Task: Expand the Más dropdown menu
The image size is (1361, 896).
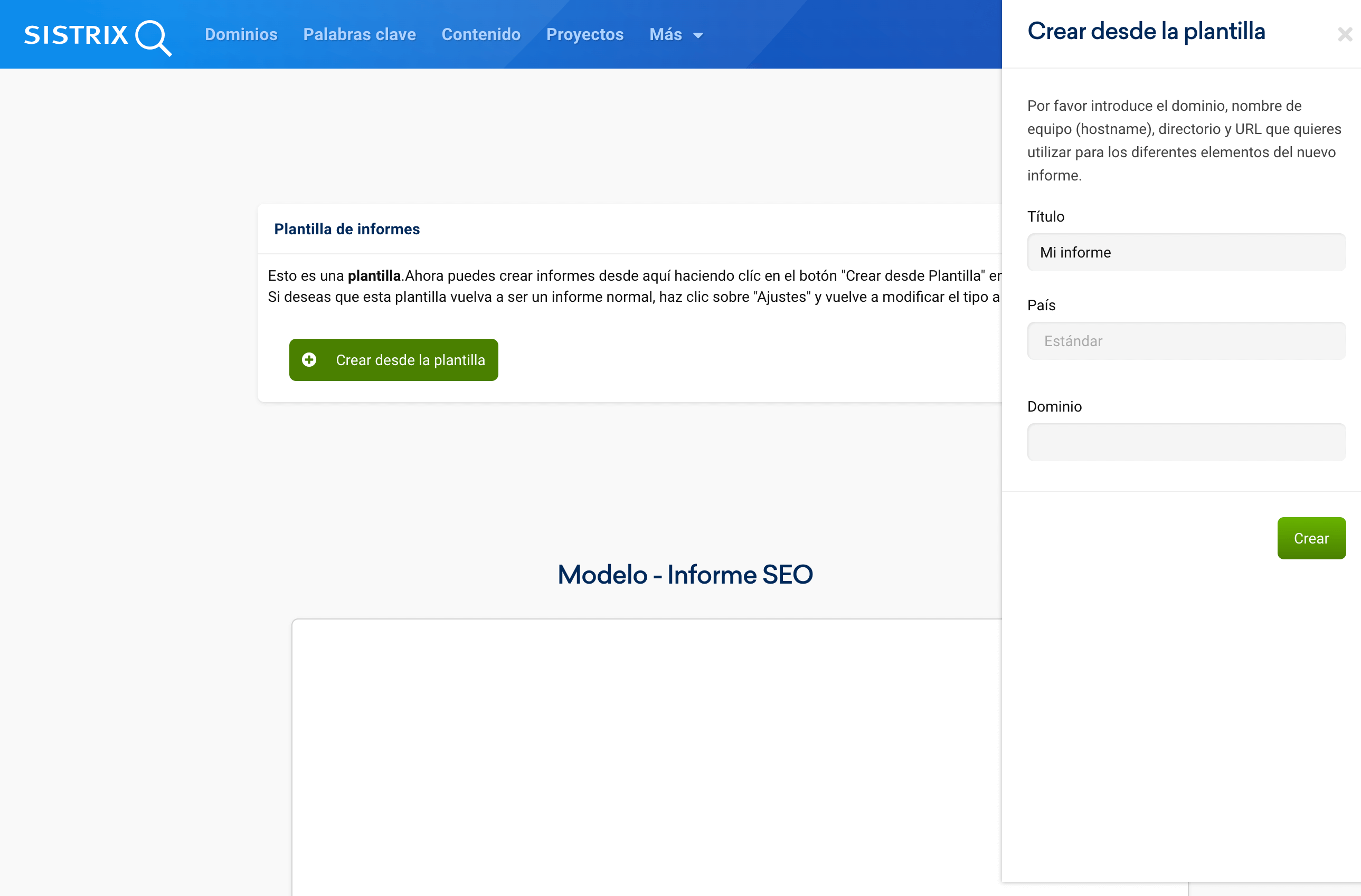Action: coord(666,34)
